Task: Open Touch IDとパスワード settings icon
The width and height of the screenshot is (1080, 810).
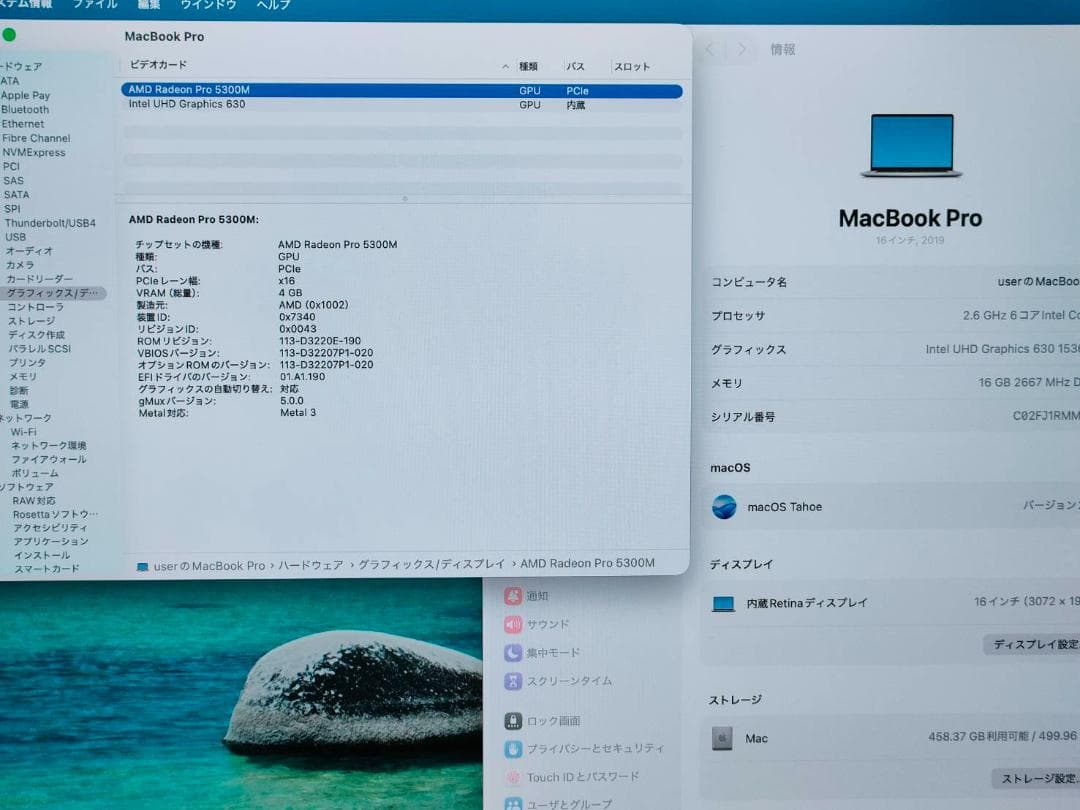Action: 513,777
